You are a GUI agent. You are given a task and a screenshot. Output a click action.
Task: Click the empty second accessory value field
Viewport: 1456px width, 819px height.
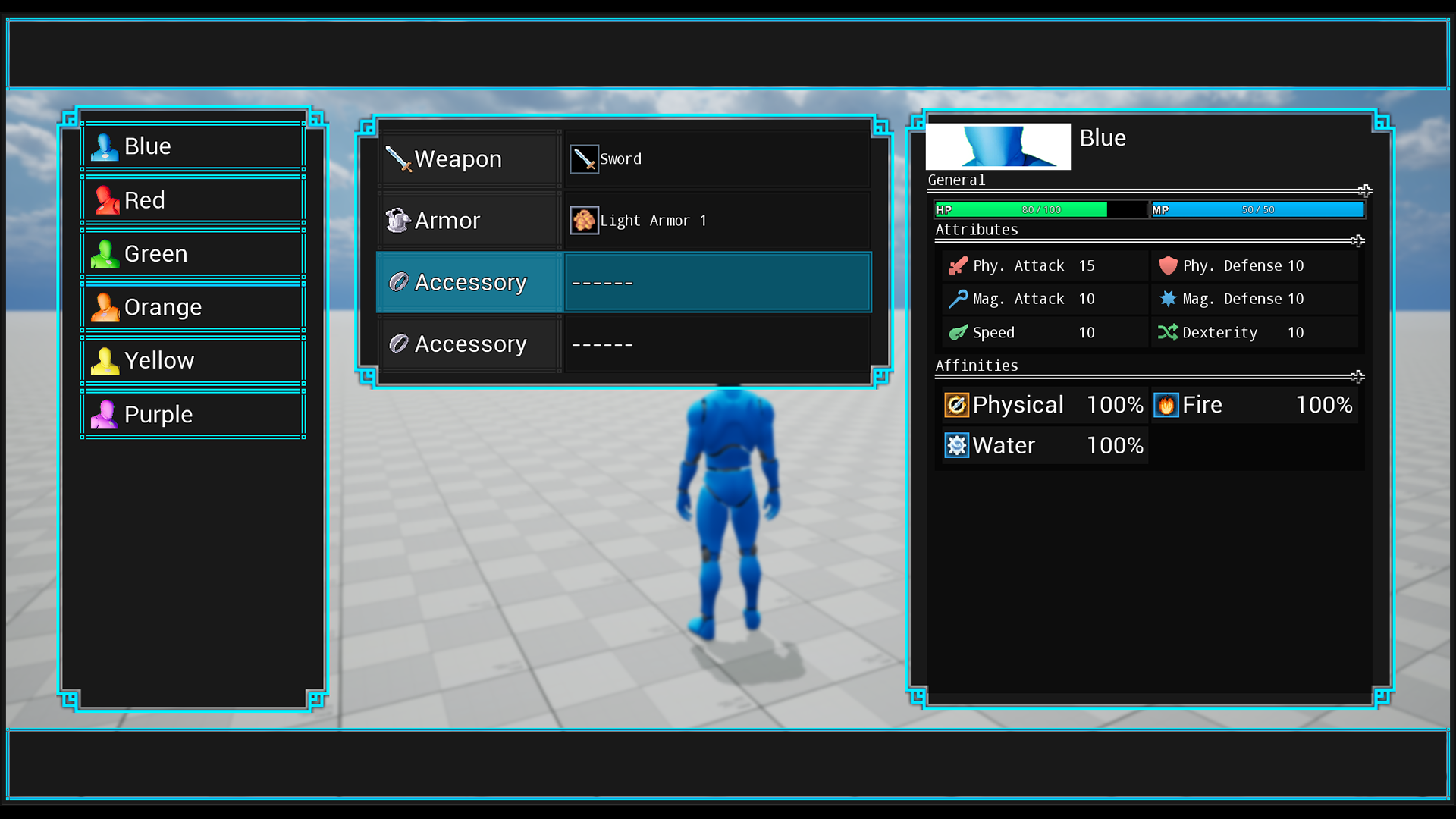[718, 344]
